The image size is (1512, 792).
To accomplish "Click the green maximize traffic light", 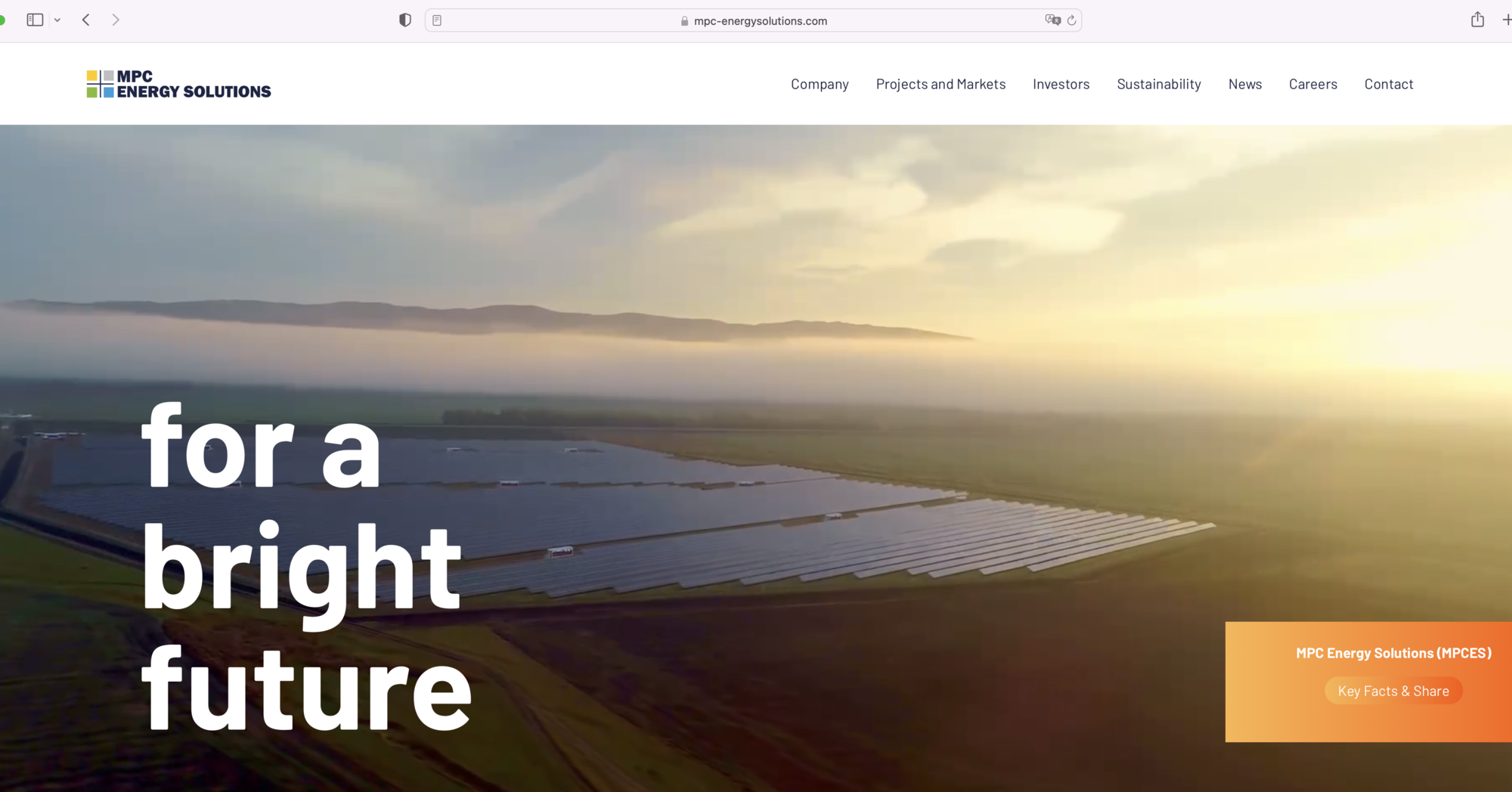I will tap(3, 20).
